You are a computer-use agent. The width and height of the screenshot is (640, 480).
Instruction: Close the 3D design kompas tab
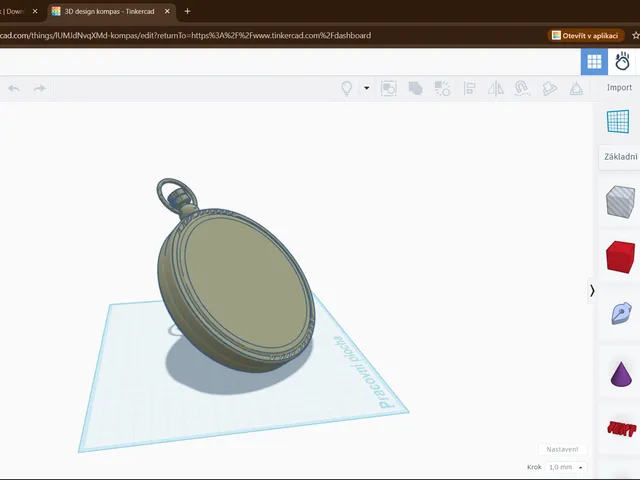167,11
